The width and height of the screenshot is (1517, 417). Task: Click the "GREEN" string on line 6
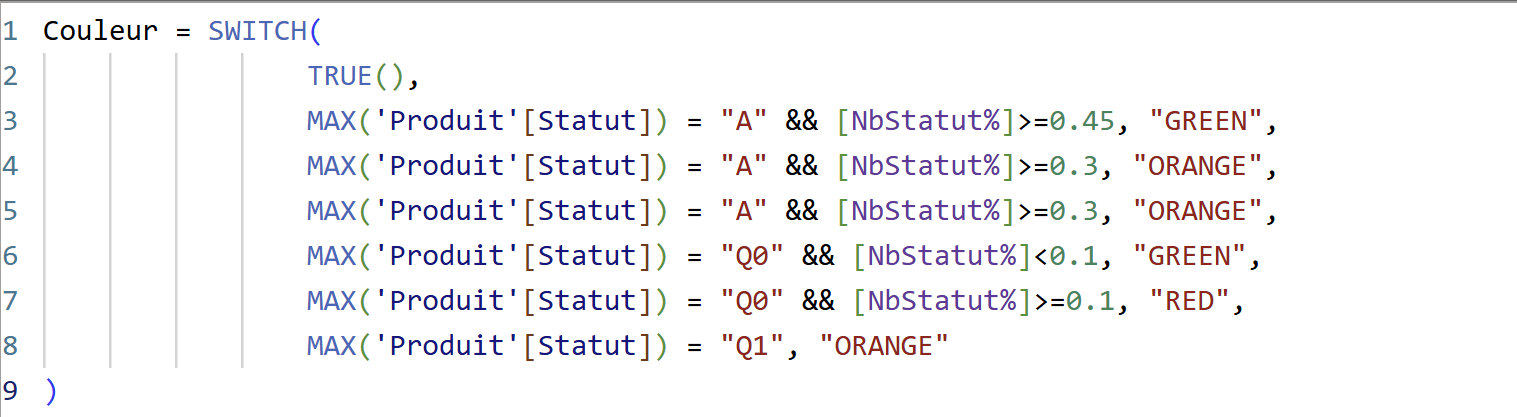coord(1188,256)
